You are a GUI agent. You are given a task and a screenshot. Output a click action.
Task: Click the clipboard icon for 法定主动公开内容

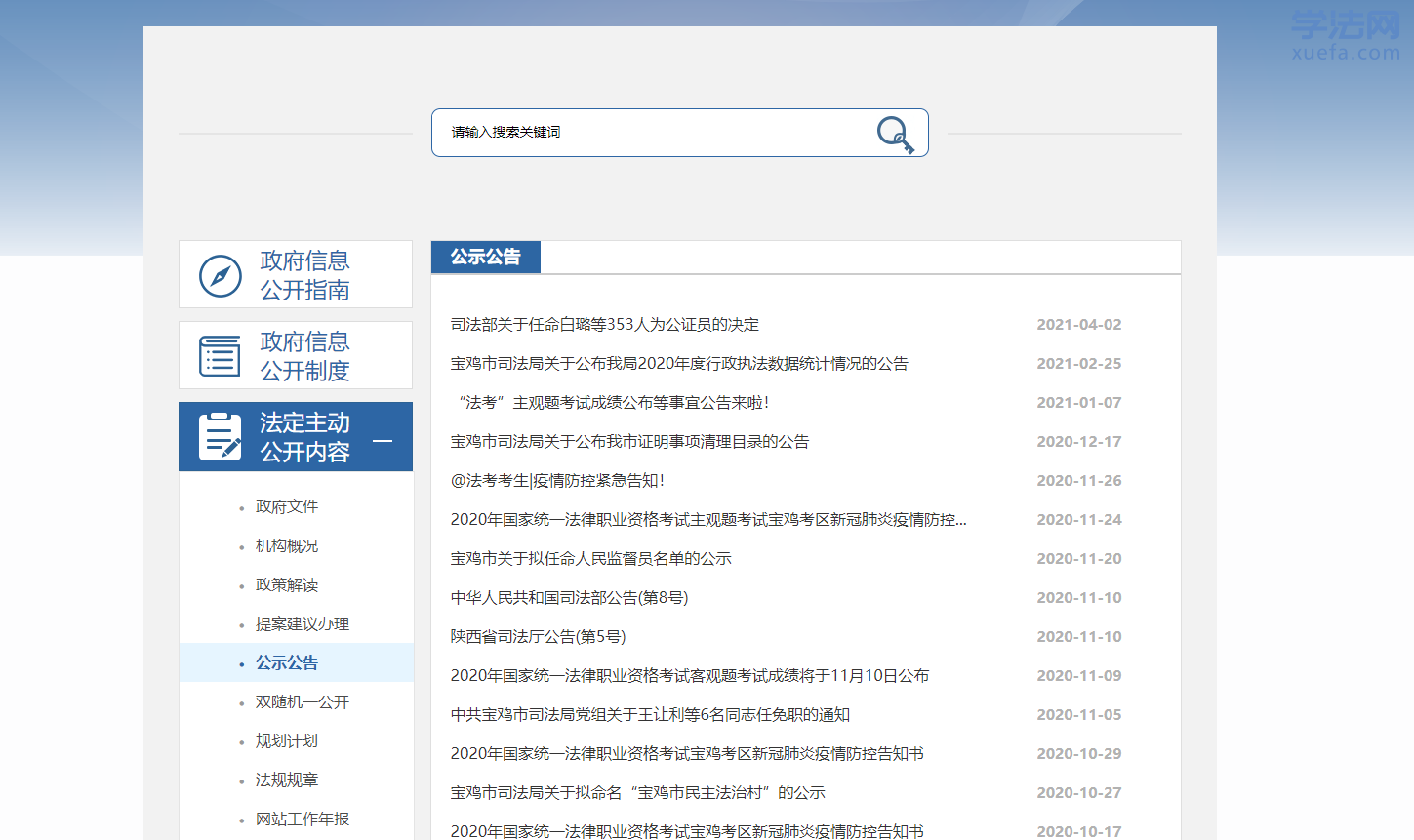click(221, 436)
